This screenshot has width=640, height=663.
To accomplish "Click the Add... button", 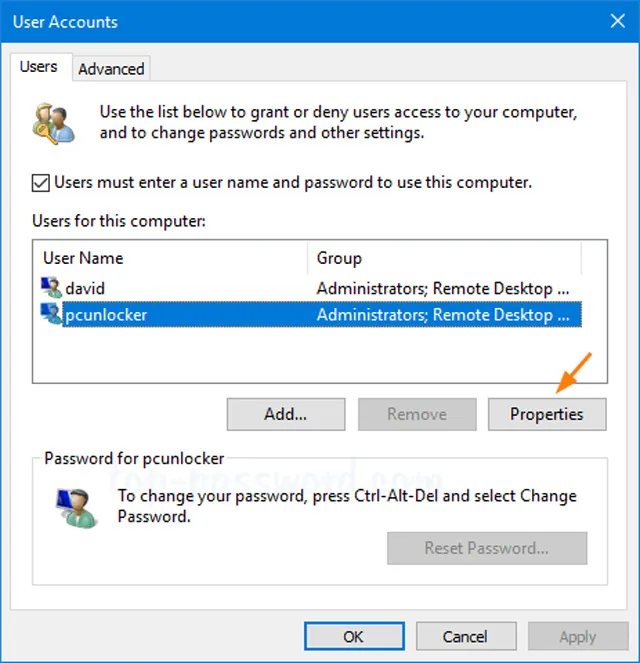I will pos(286,414).
